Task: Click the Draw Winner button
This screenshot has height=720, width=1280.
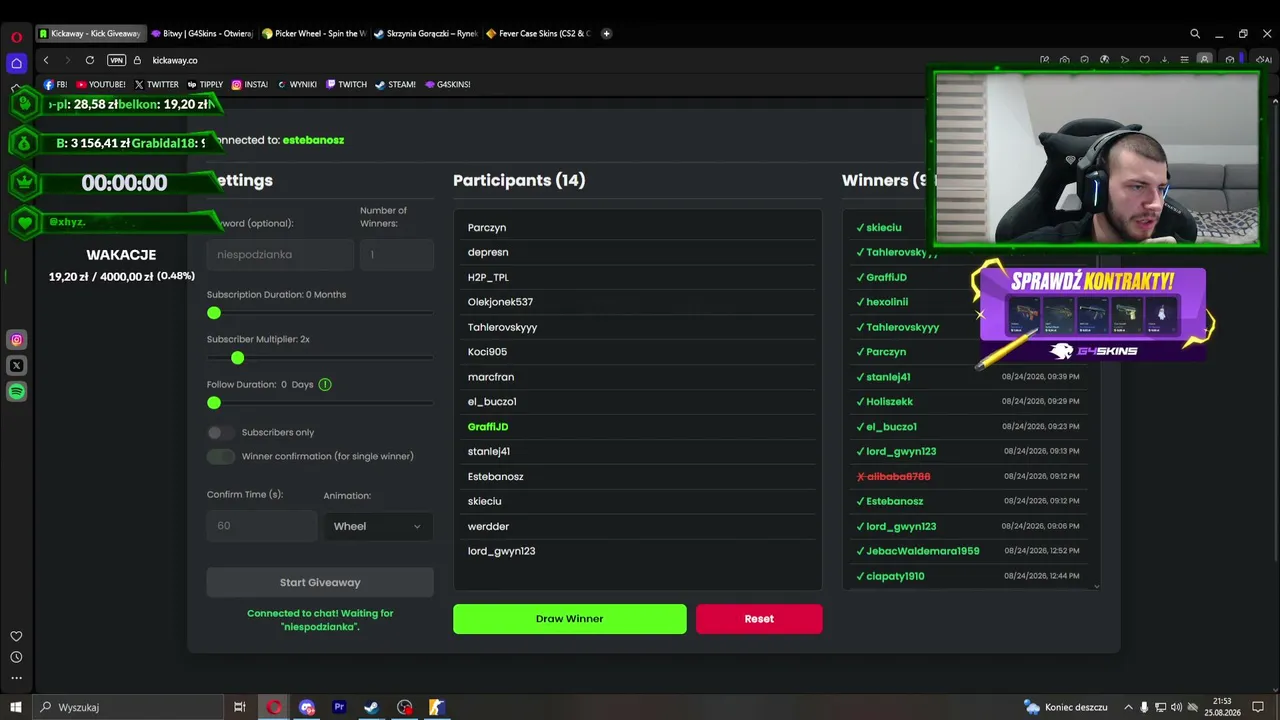Action: 570,619
